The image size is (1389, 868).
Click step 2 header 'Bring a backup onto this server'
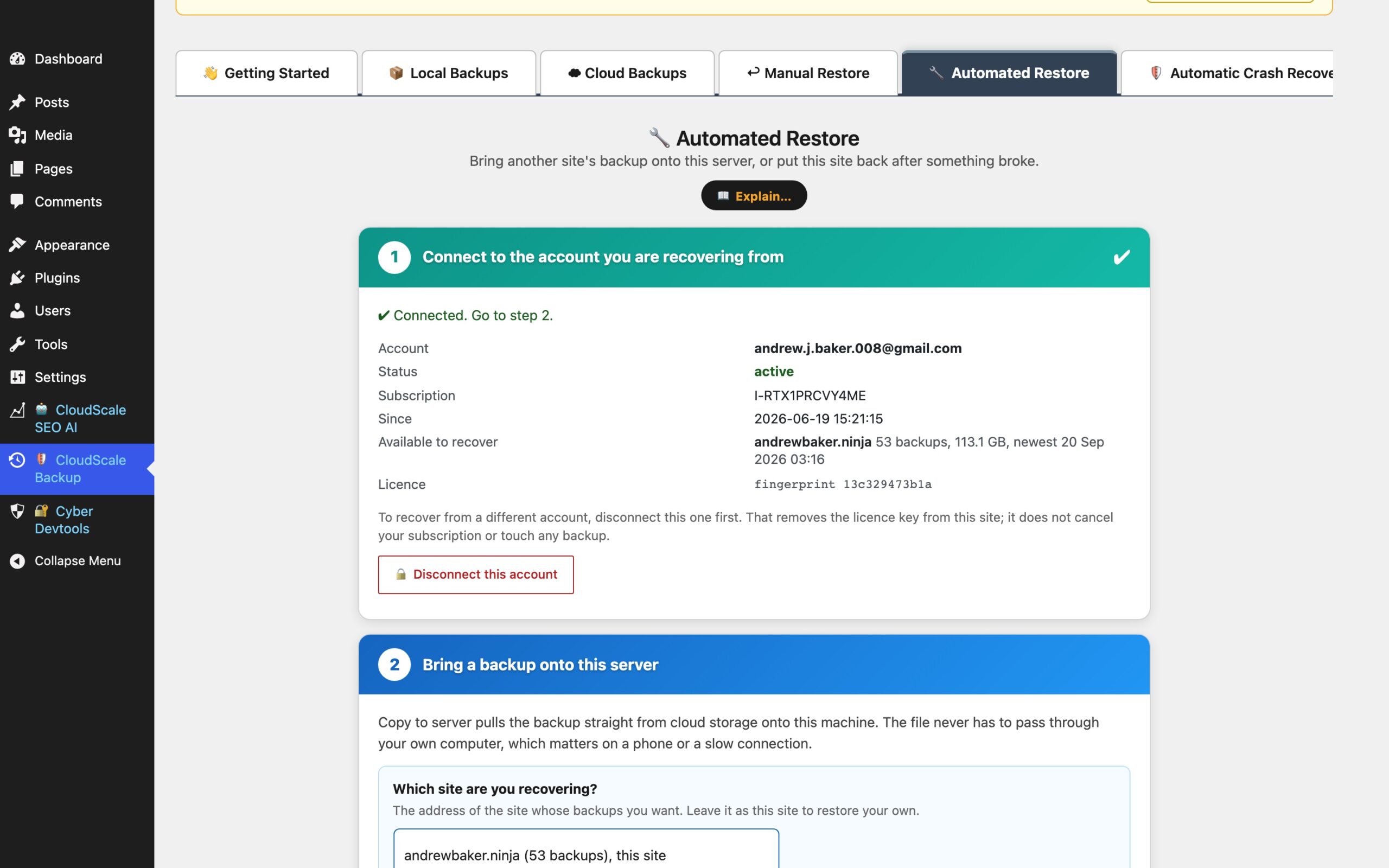[754, 665]
